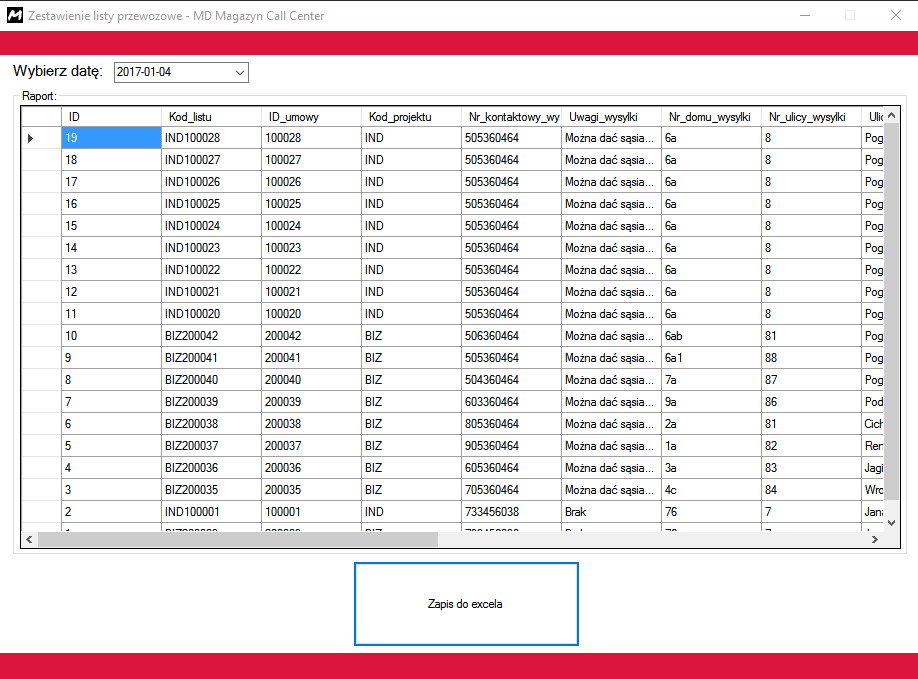This screenshot has height=679, width=918.
Task: Select cell BIZ200036
Action: [x=211, y=468]
